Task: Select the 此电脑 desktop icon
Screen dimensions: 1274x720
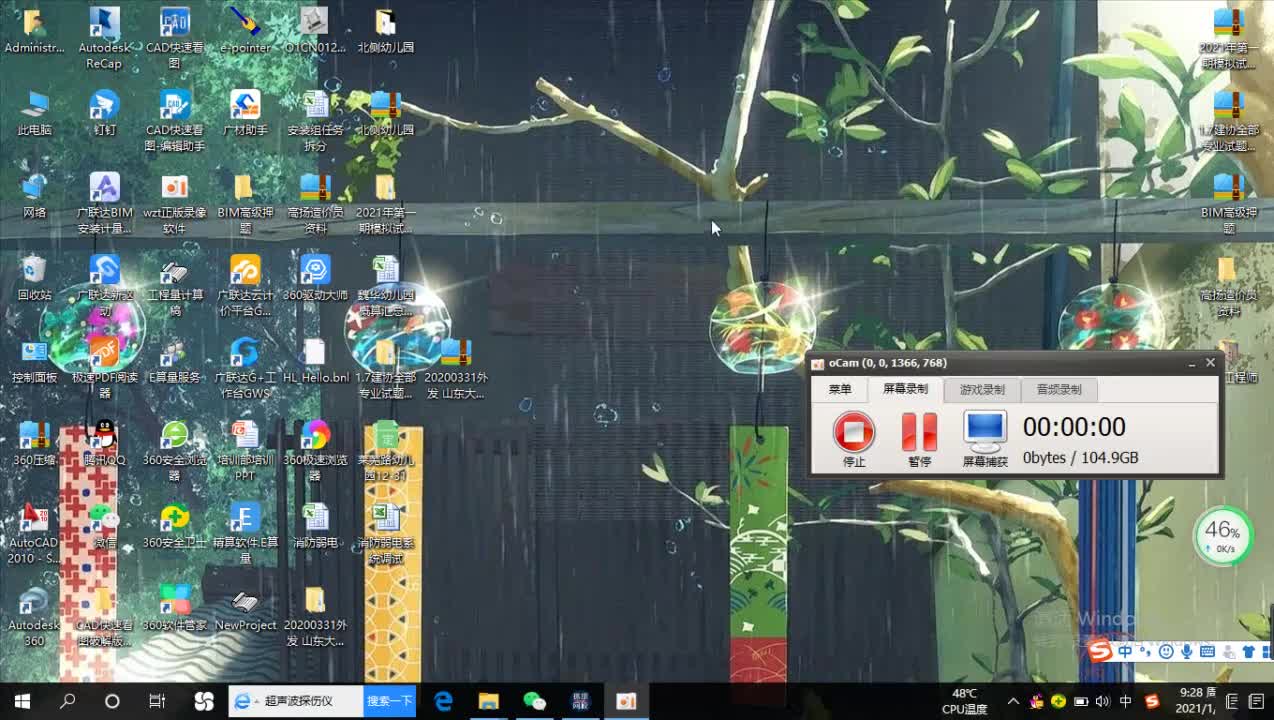Action: click(34, 113)
